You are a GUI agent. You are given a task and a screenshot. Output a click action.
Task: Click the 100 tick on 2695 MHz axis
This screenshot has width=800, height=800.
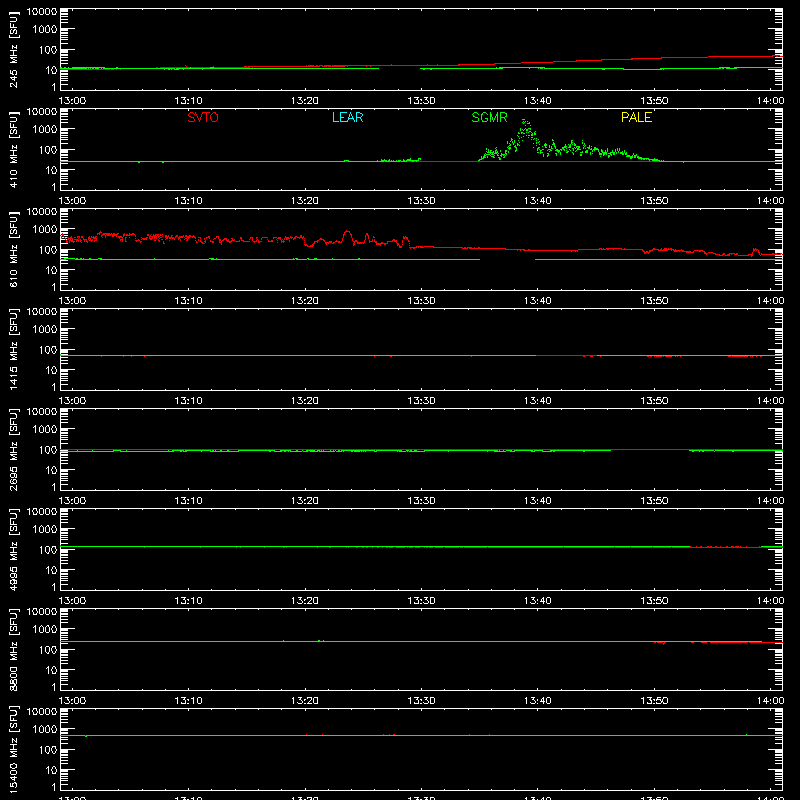click(48, 450)
